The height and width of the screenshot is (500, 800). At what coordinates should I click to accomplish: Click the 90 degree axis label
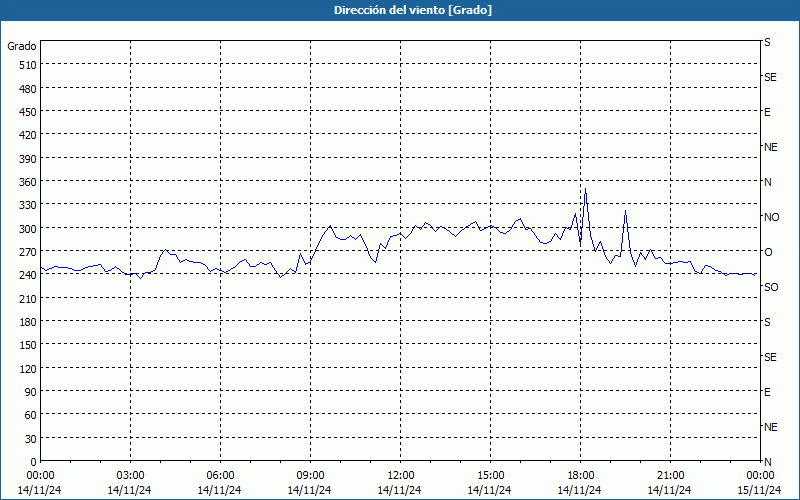coord(31,392)
